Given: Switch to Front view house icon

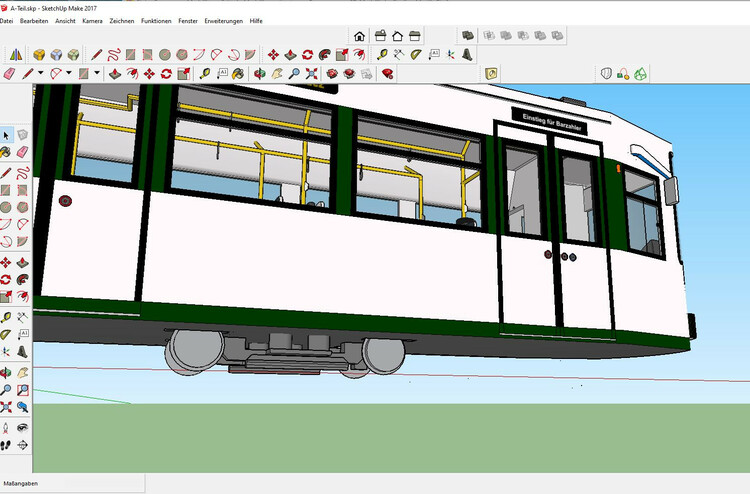Looking at the screenshot, I should [x=397, y=36].
